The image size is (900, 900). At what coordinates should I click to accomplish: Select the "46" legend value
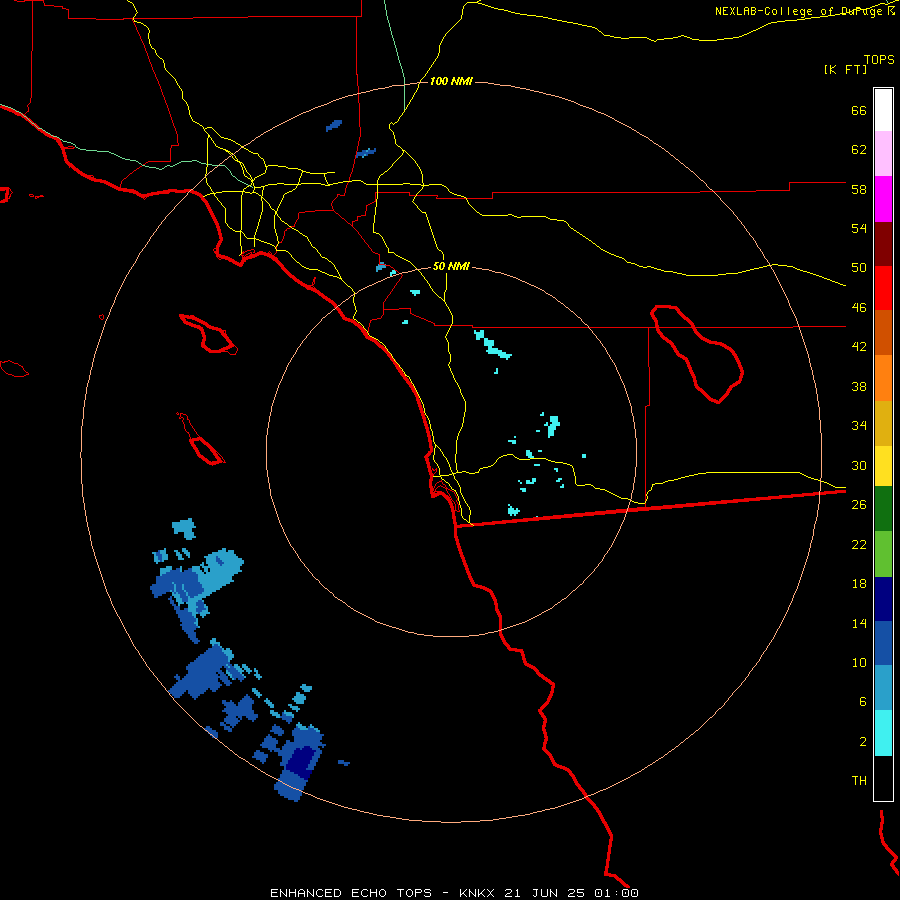click(x=859, y=308)
